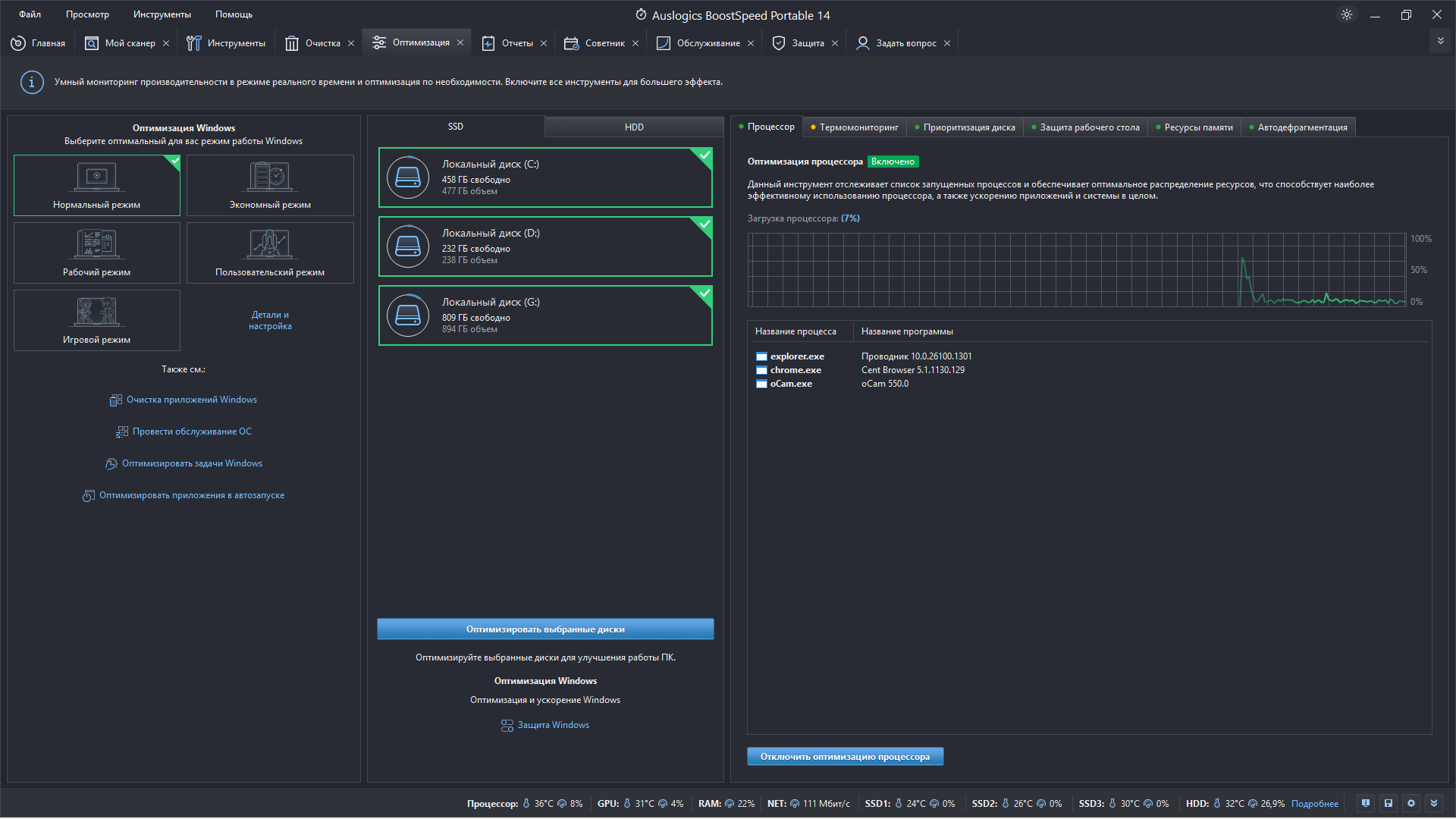Click the RAM 22% status entry
1456x819 pixels.
[x=726, y=804]
